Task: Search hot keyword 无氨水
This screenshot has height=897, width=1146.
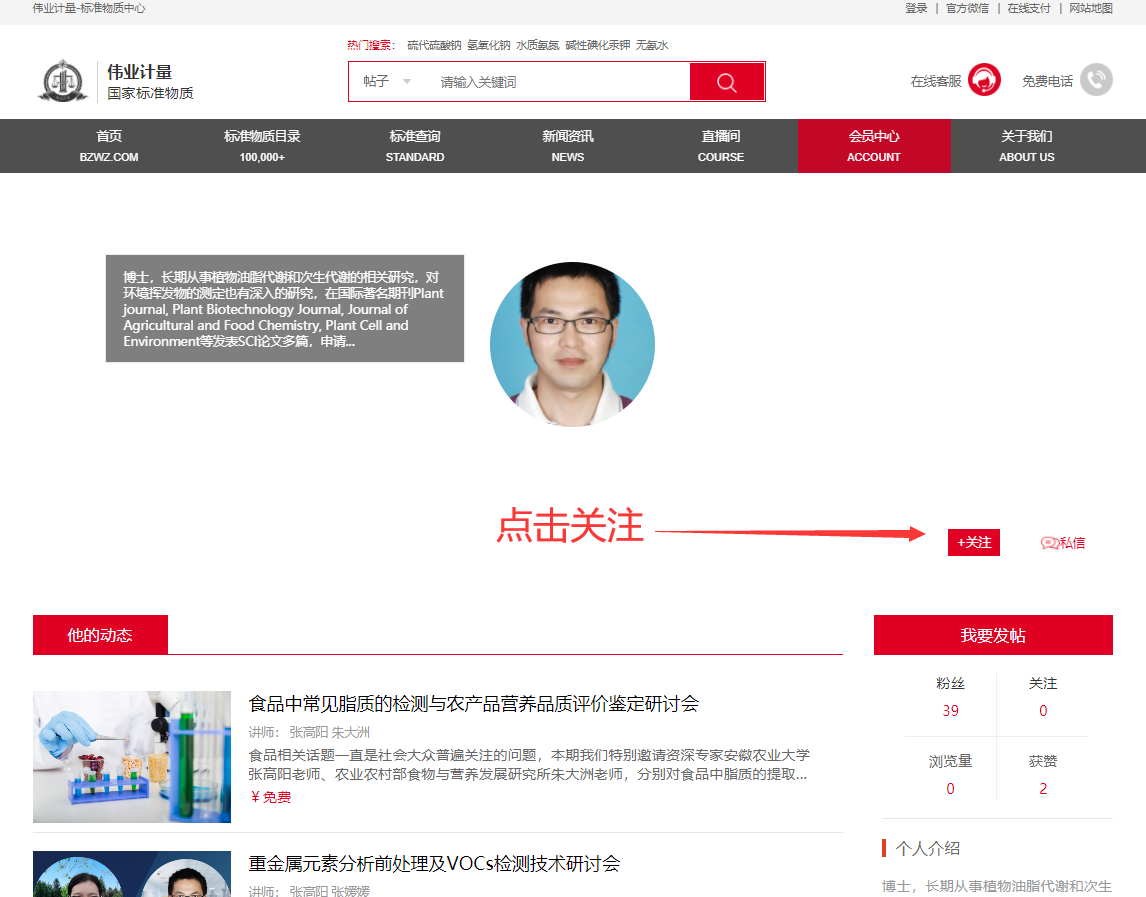Action: (x=652, y=45)
